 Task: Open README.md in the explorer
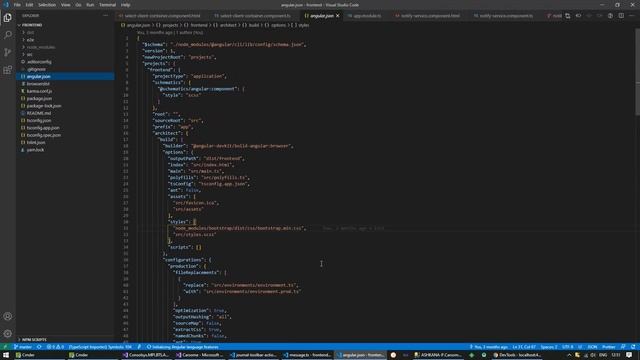(65, 113)
